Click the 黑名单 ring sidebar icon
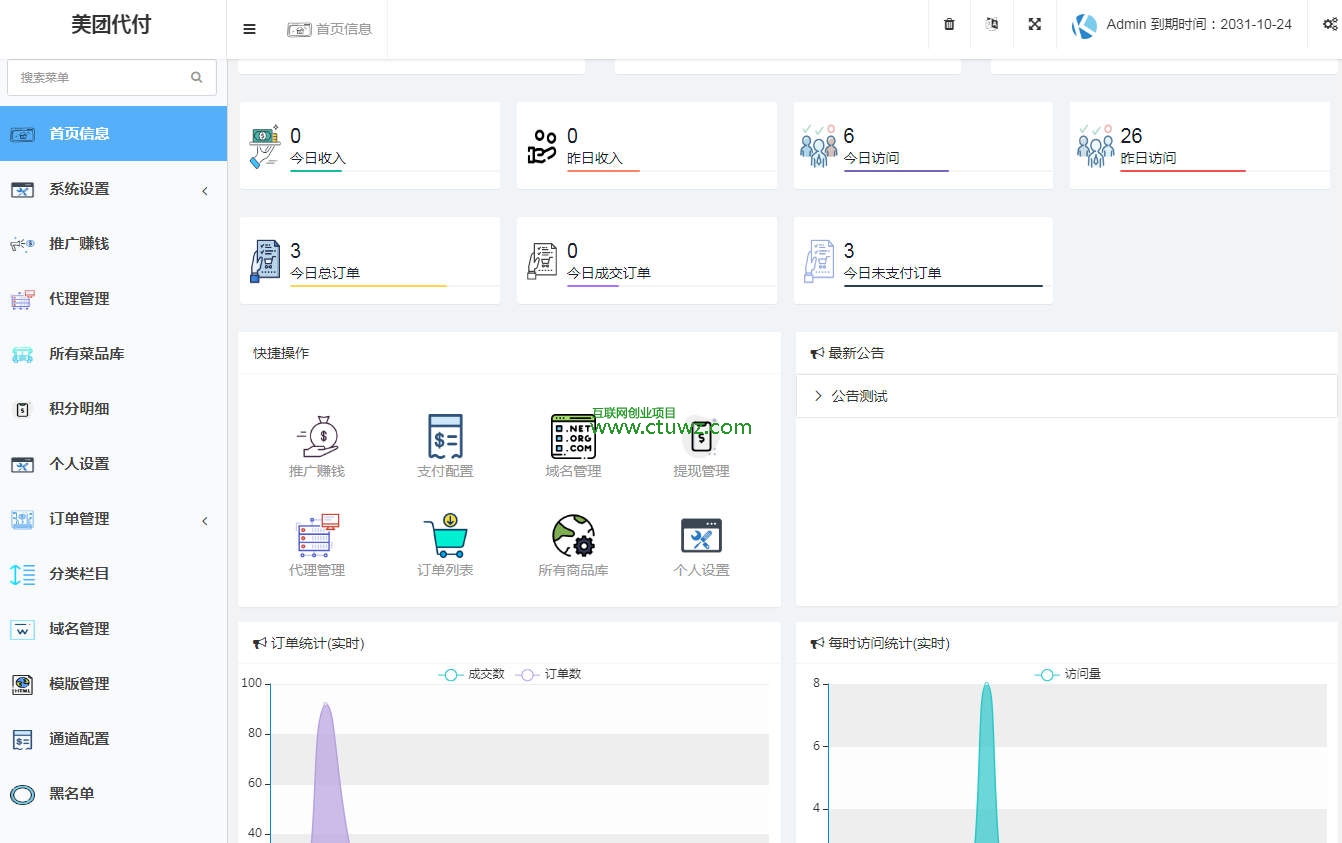 (x=22, y=794)
